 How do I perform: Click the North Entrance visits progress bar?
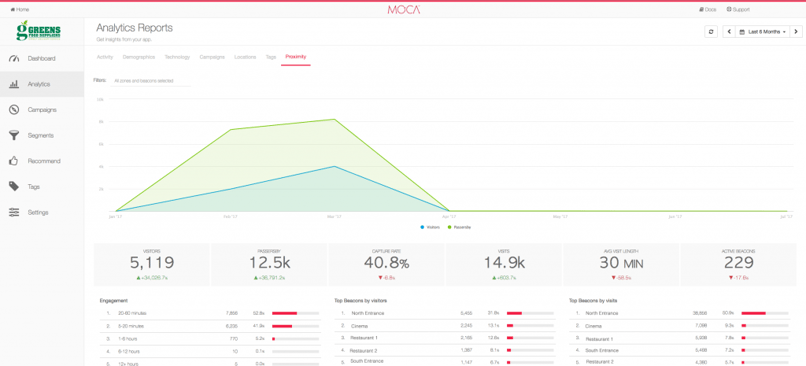click(765, 313)
